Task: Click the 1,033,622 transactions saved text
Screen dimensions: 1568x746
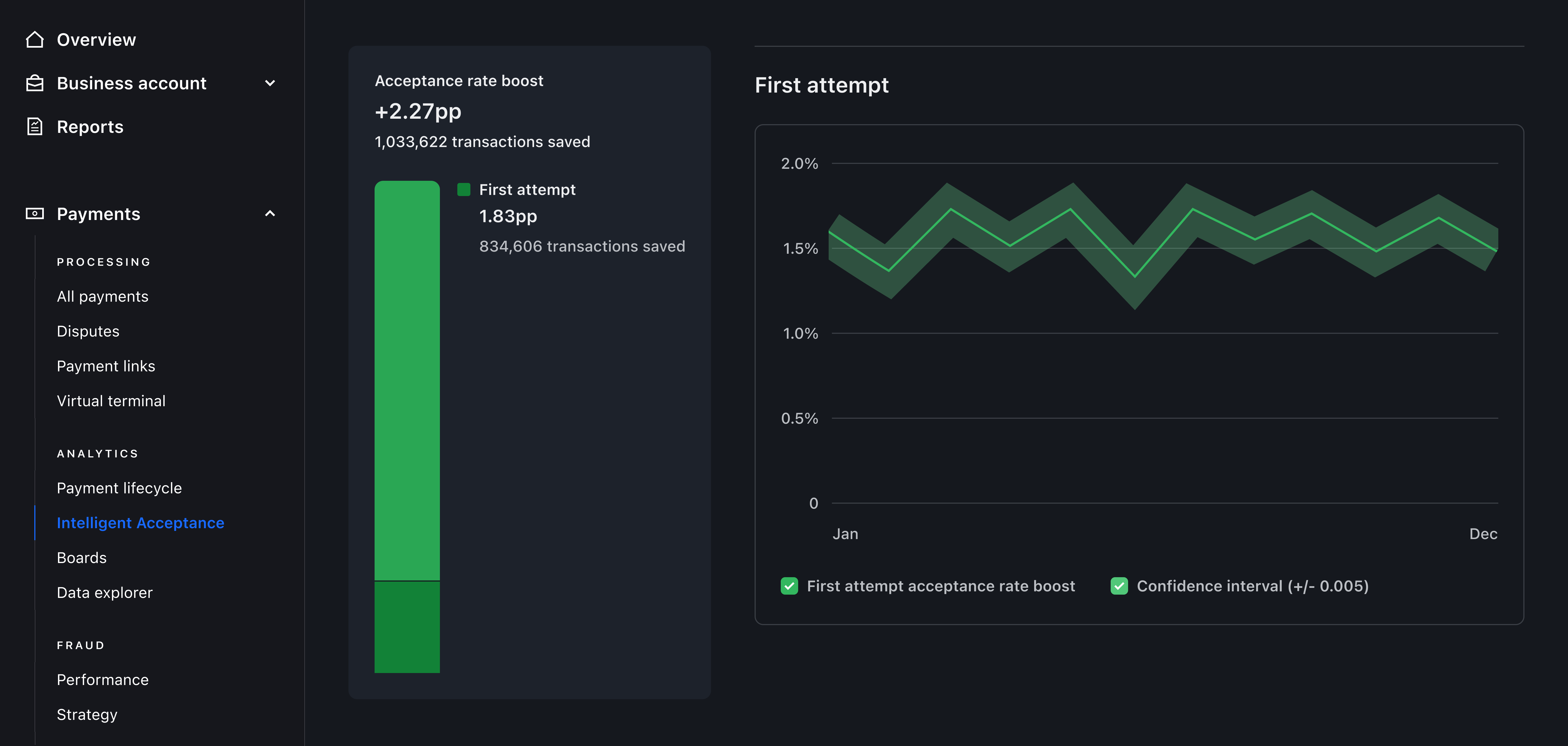Action: 483,142
